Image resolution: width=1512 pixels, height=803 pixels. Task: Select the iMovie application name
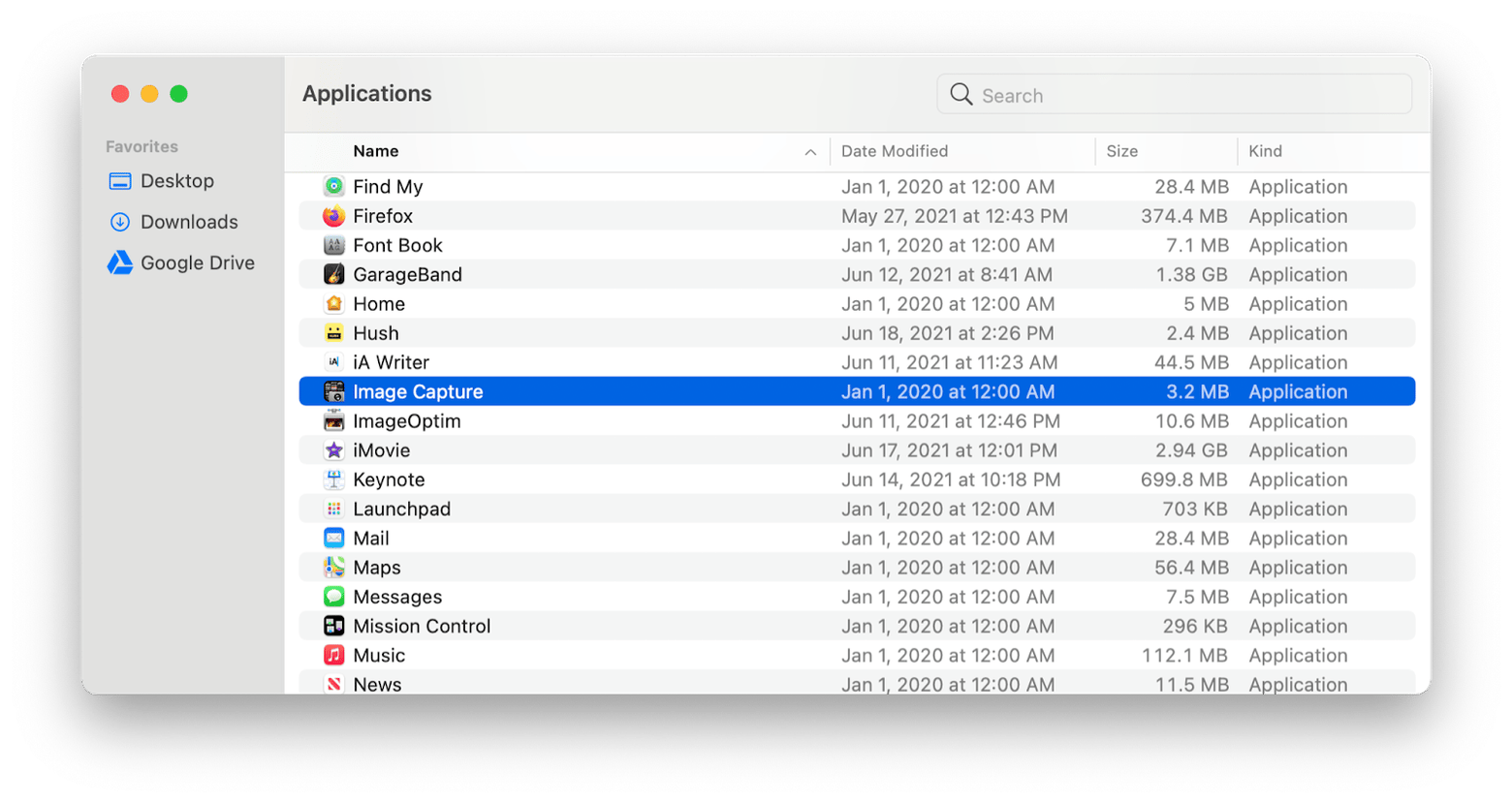click(381, 450)
